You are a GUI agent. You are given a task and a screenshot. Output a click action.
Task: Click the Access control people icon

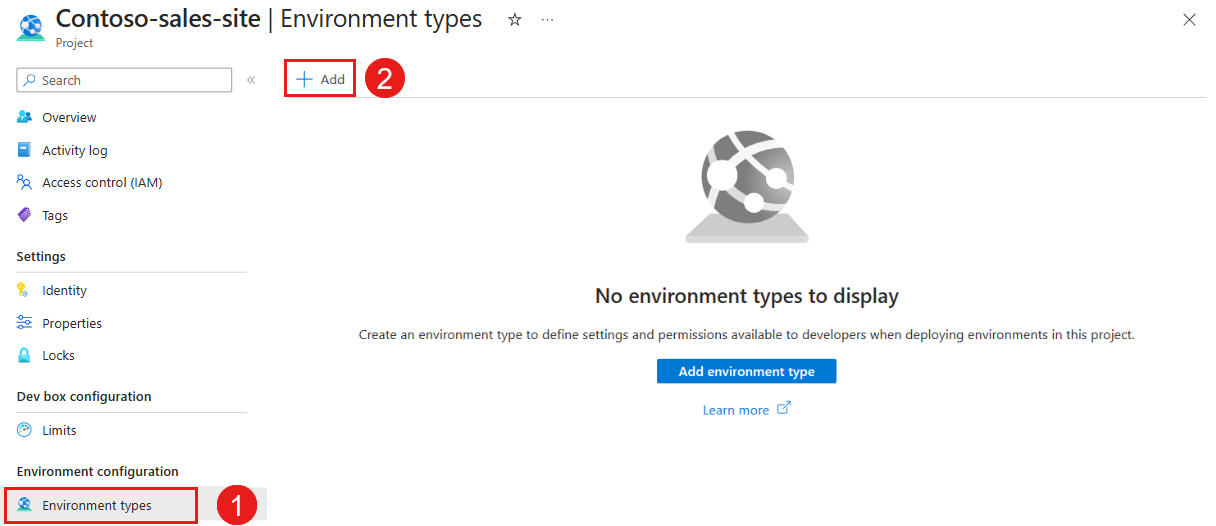pyautogui.click(x=25, y=182)
